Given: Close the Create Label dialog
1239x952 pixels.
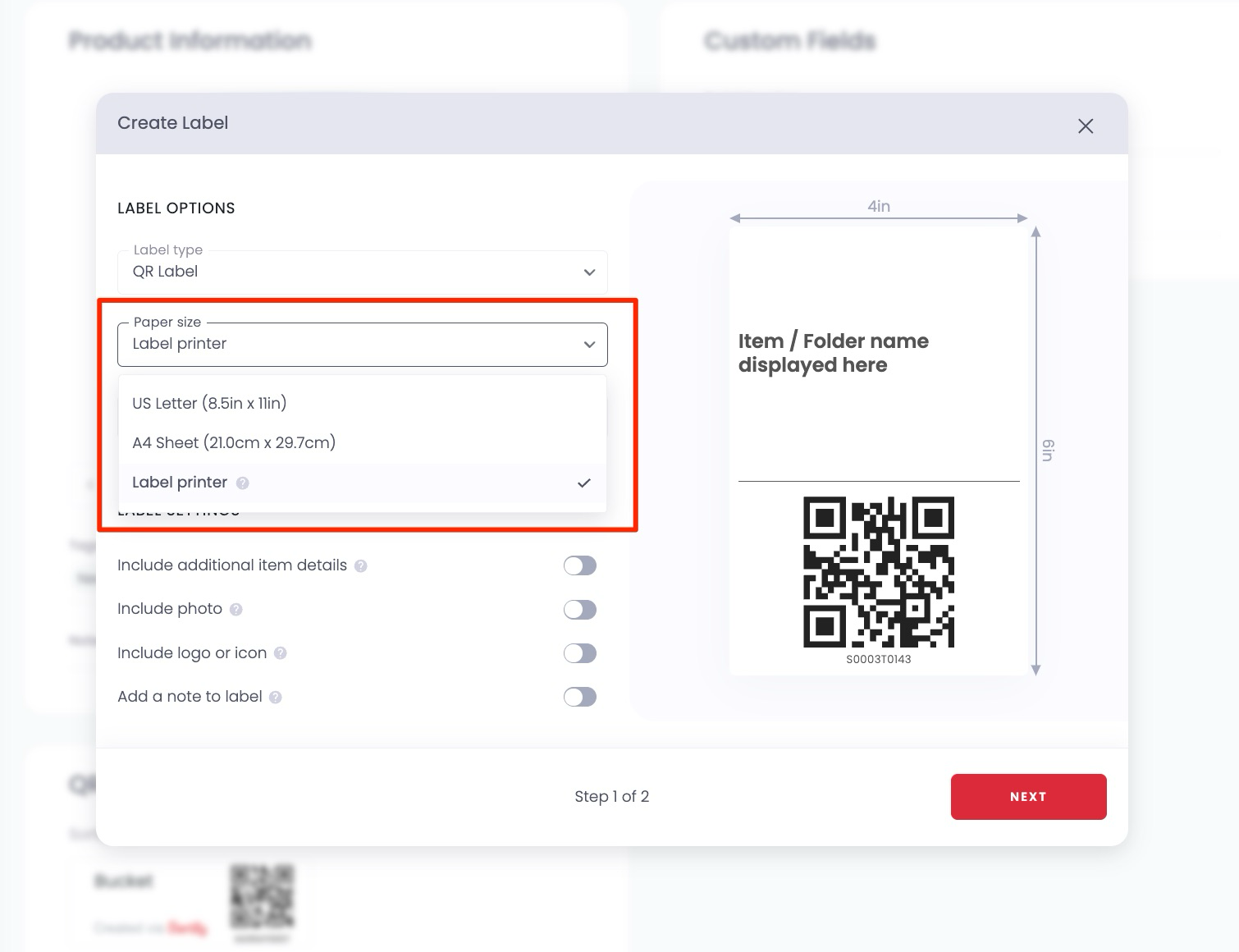Looking at the screenshot, I should (1085, 126).
